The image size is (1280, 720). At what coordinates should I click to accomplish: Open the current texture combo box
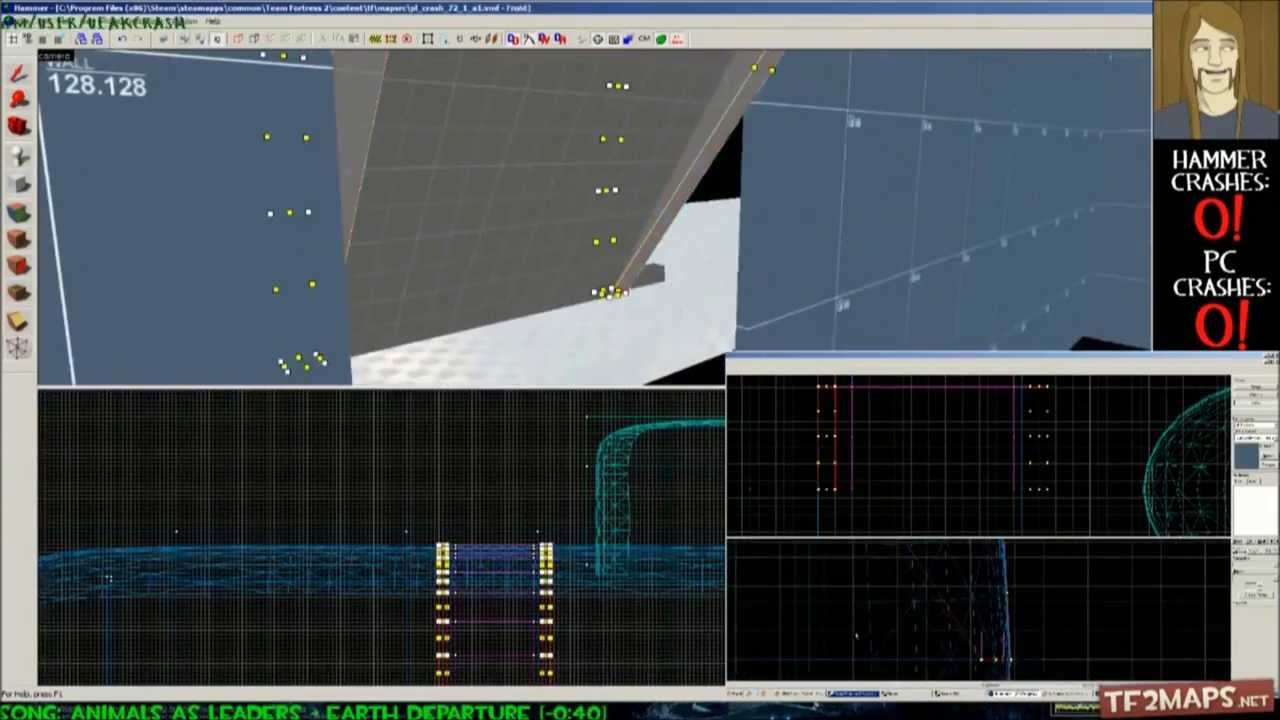click(x=1255, y=438)
